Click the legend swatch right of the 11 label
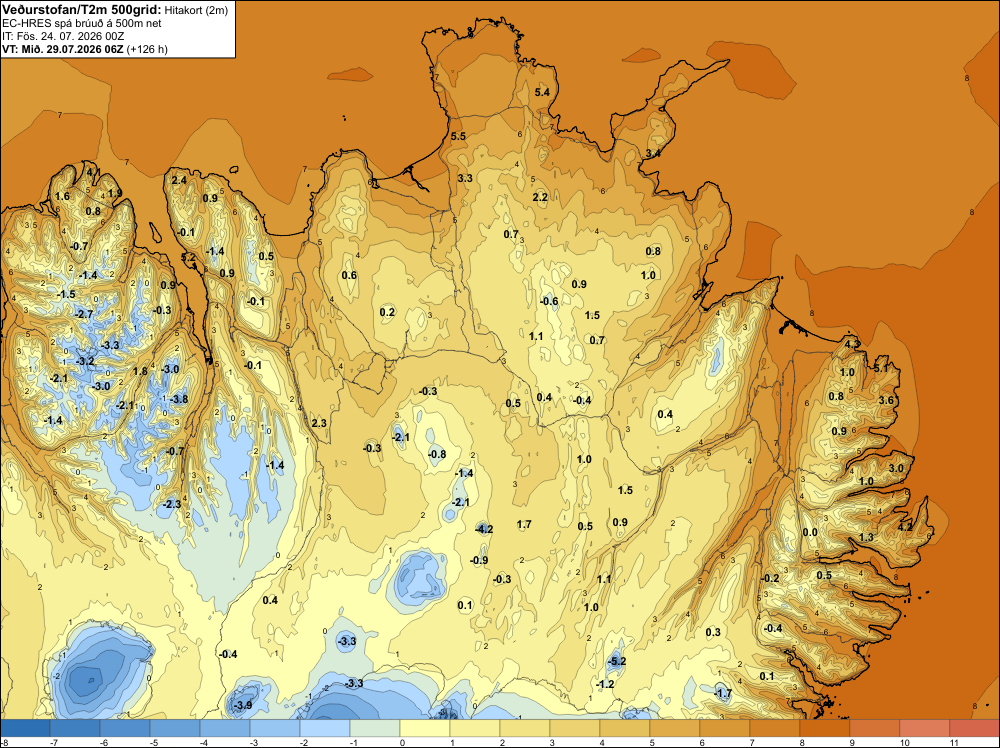The height and width of the screenshot is (748, 1000). pyautogui.click(x=974, y=728)
